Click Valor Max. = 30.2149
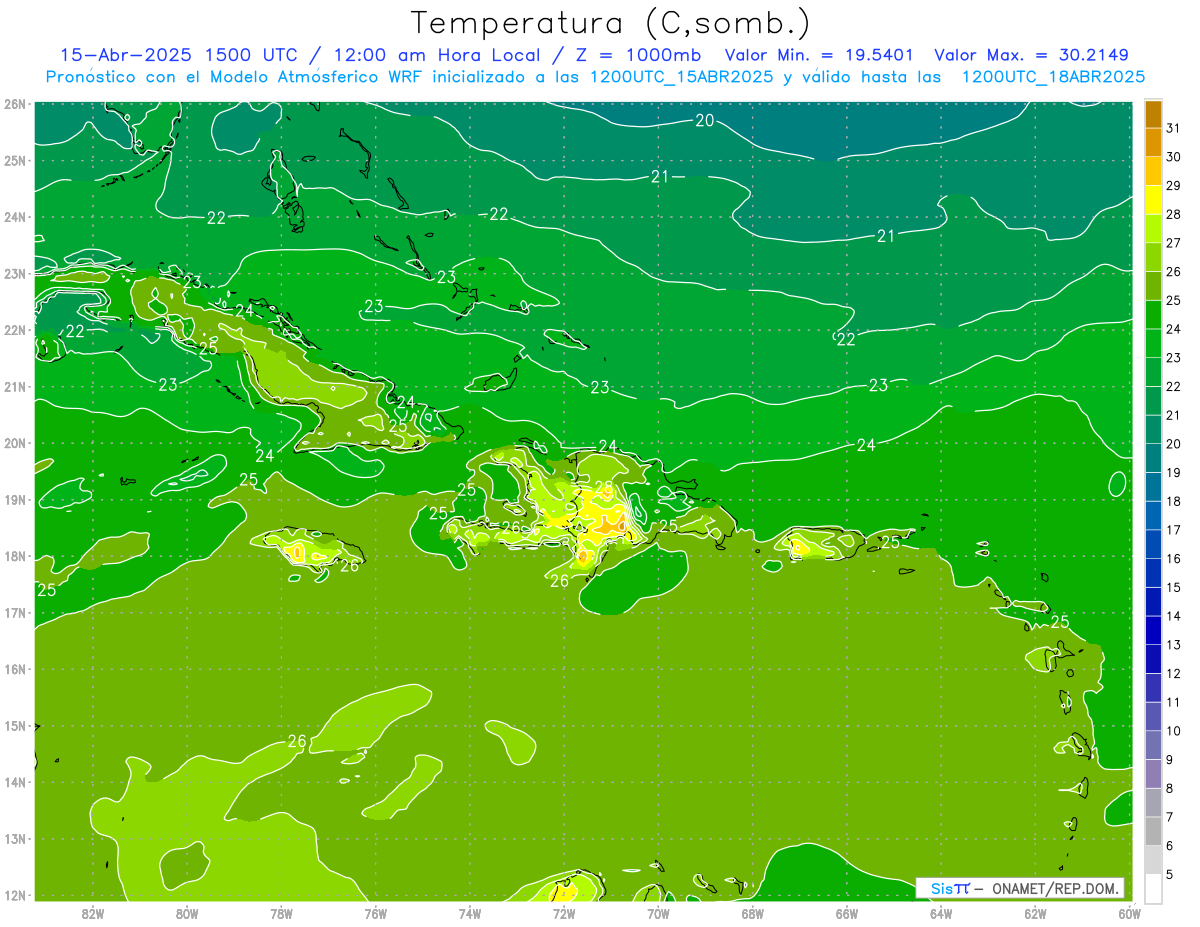Image resolution: width=1200 pixels, height=927 pixels. coord(1031,55)
